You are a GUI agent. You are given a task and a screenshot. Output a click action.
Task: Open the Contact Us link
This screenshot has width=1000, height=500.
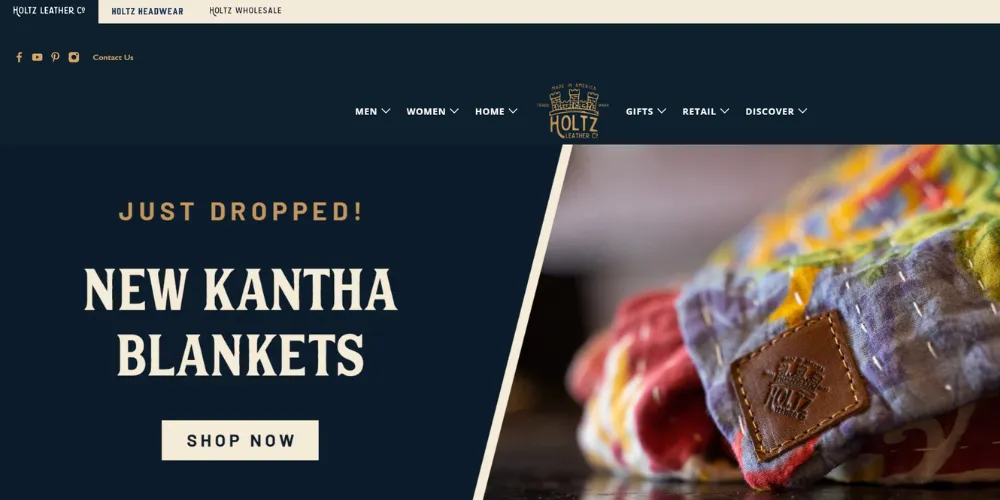(x=113, y=57)
